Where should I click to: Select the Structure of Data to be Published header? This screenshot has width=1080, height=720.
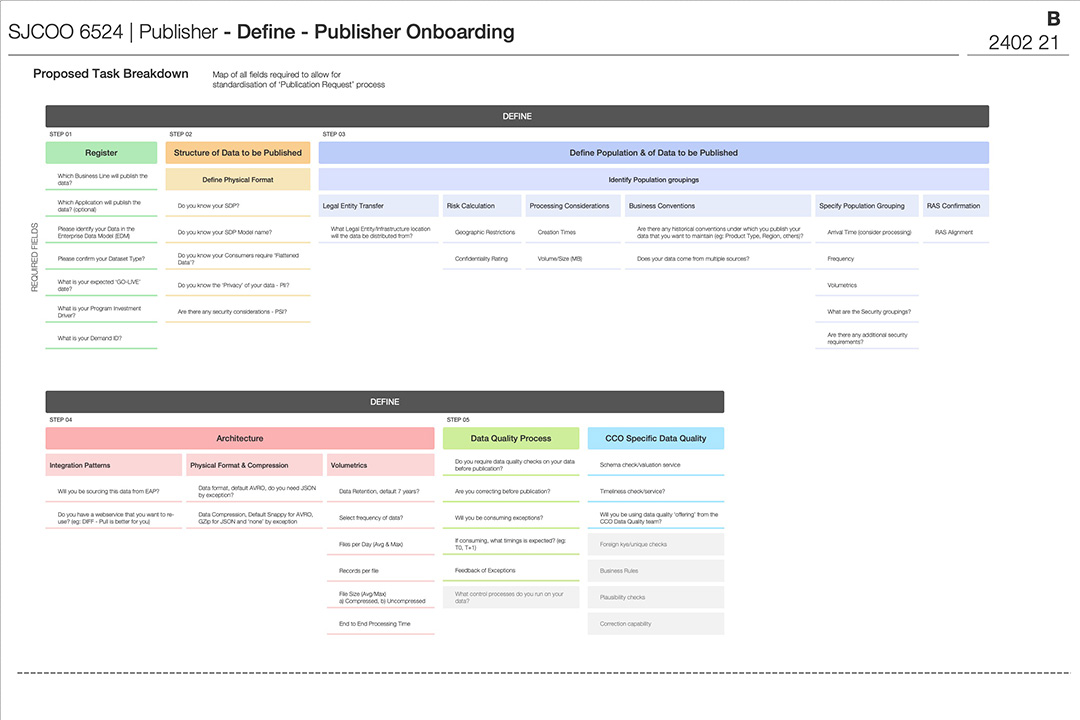pyautogui.click(x=238, y=153)
